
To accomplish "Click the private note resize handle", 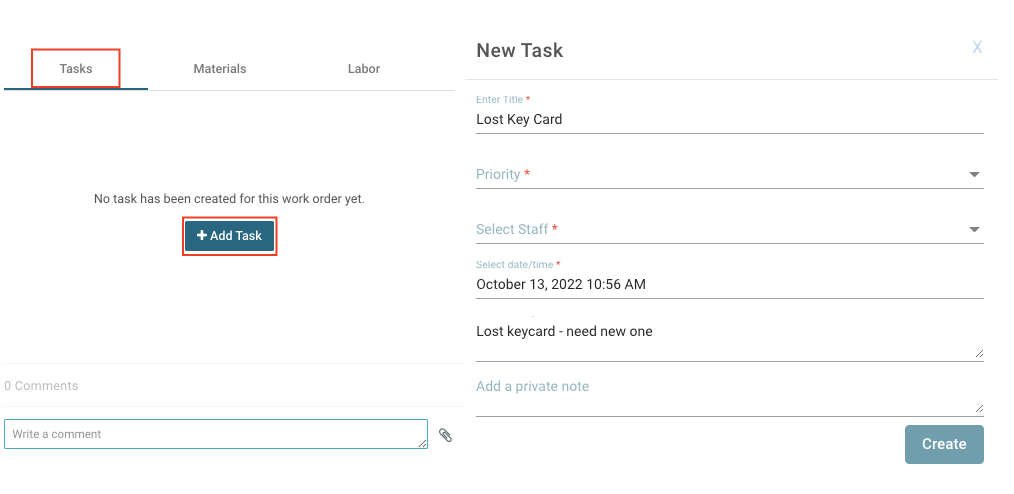I will [x=979, y=408].
